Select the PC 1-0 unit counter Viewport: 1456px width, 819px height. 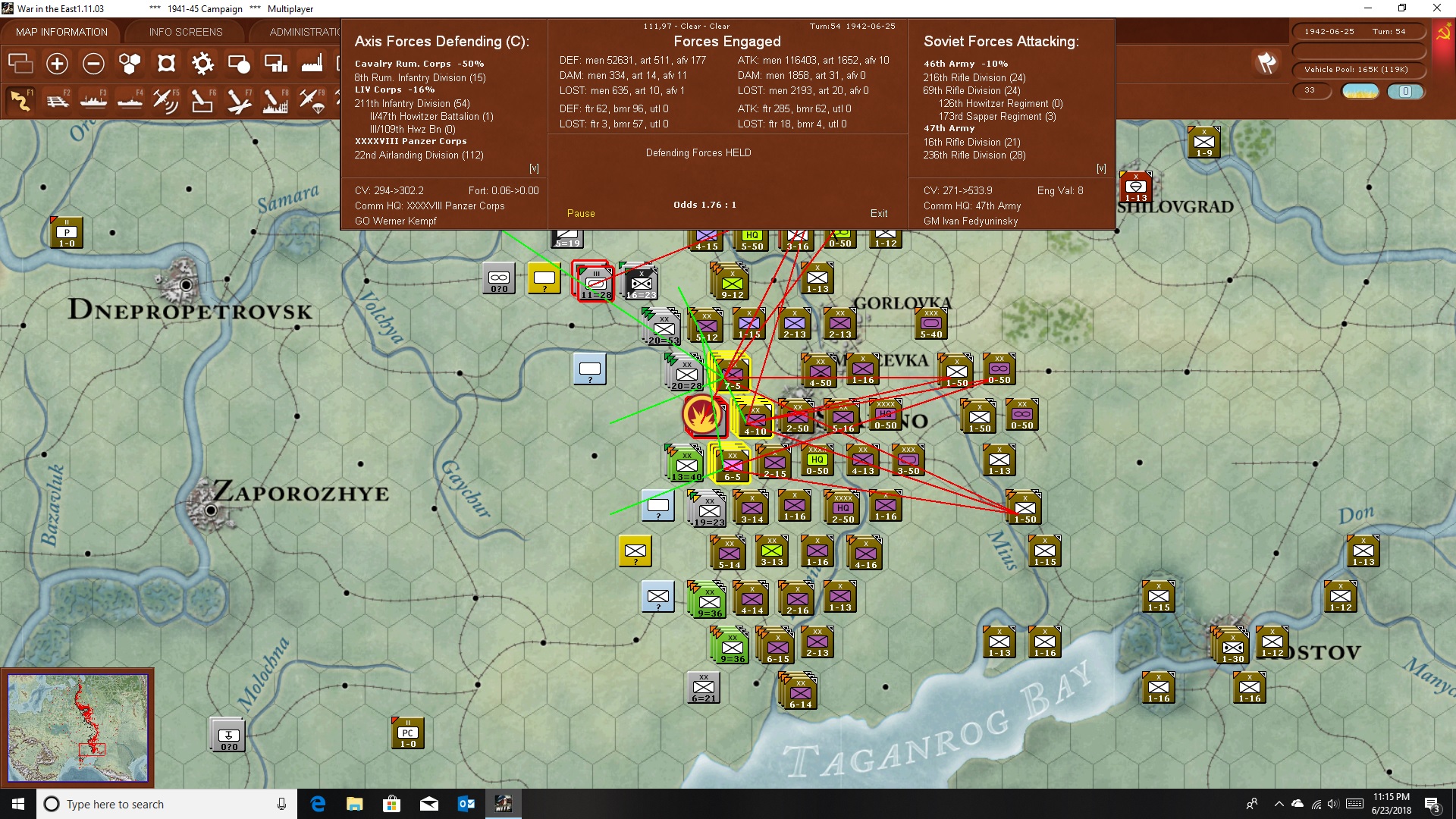(x=407, y=733)
